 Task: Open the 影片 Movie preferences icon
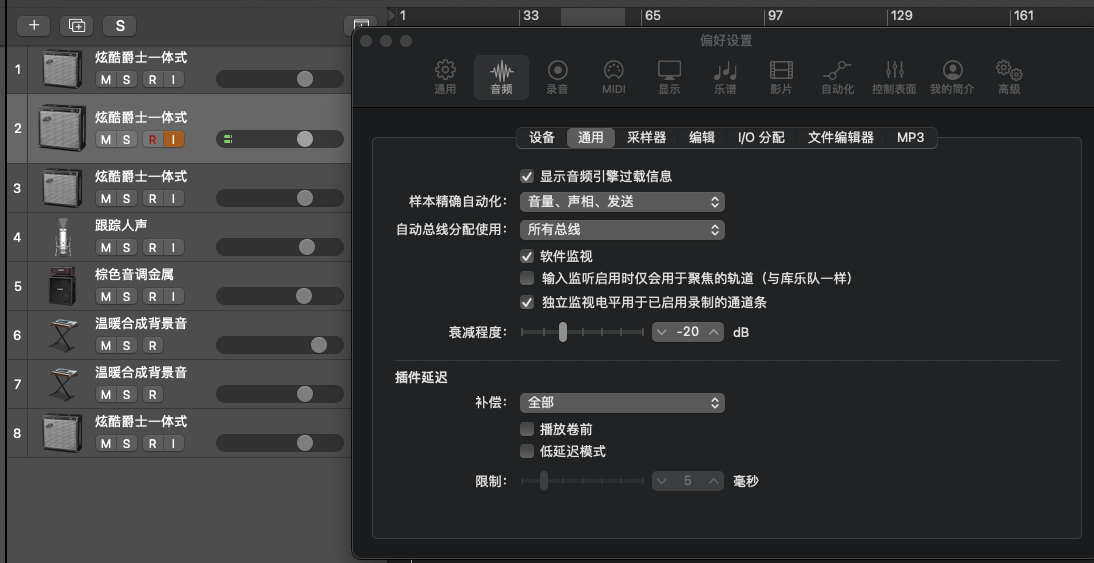tap(781, 77)
